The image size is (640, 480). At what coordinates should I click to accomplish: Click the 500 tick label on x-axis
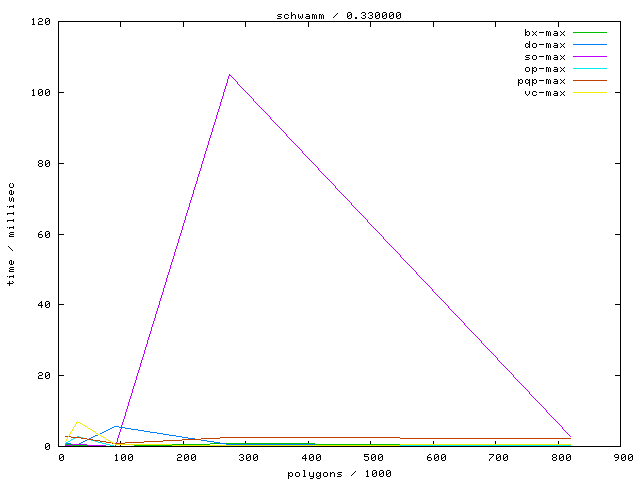point(374,457)
